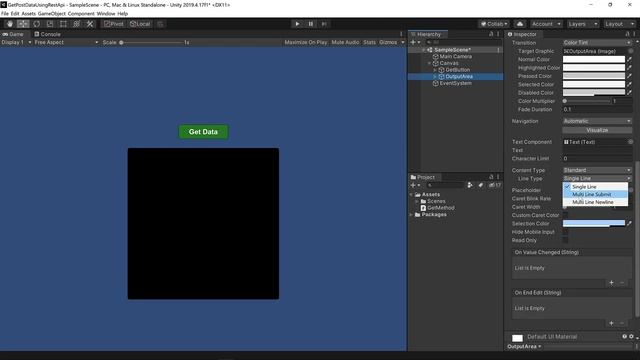Toggle Gizmos in Game view
The width and height of the screenshot is (640, 360).
pos(388,42)
